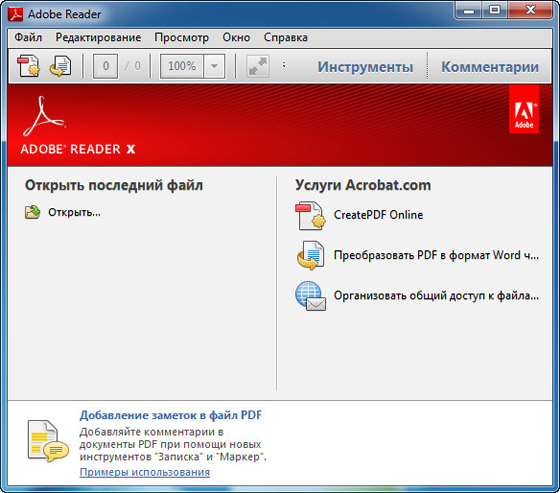The image size is (560, 493).
Task: Click the CreatePDF Online link
Action: [x=378, y=215]
